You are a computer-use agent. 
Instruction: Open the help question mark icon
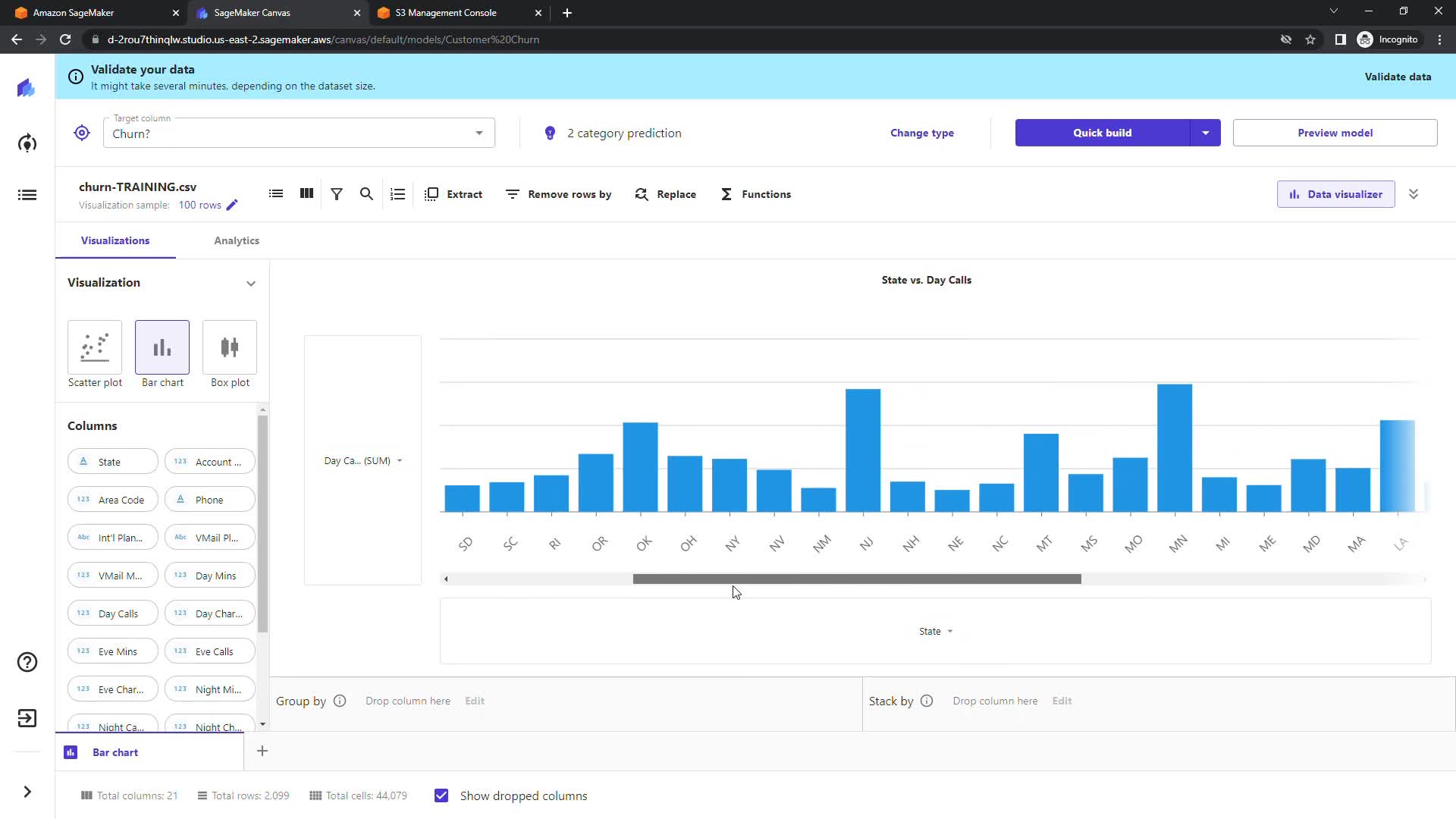(27, 662)
